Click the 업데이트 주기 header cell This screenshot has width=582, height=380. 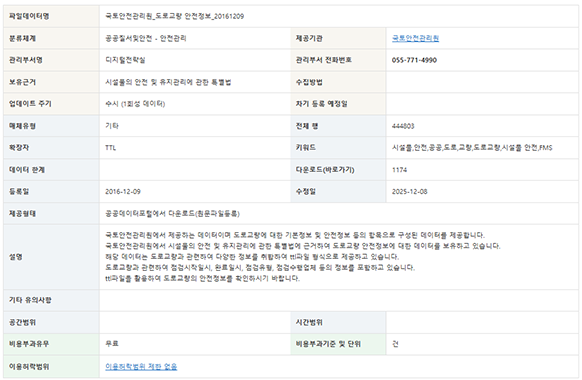(52, 104)
